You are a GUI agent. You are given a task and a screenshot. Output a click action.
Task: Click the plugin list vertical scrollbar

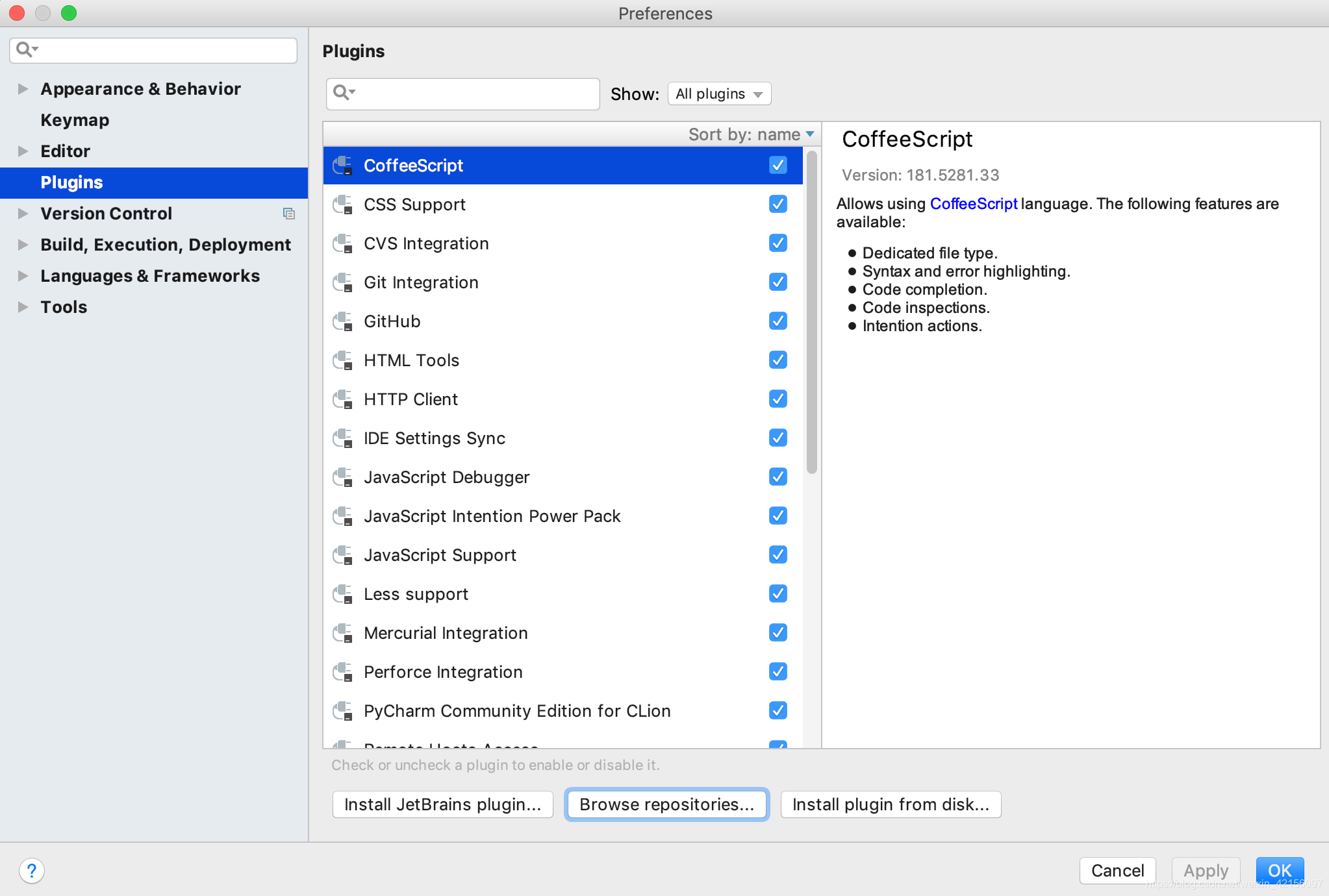click(811, 312)
